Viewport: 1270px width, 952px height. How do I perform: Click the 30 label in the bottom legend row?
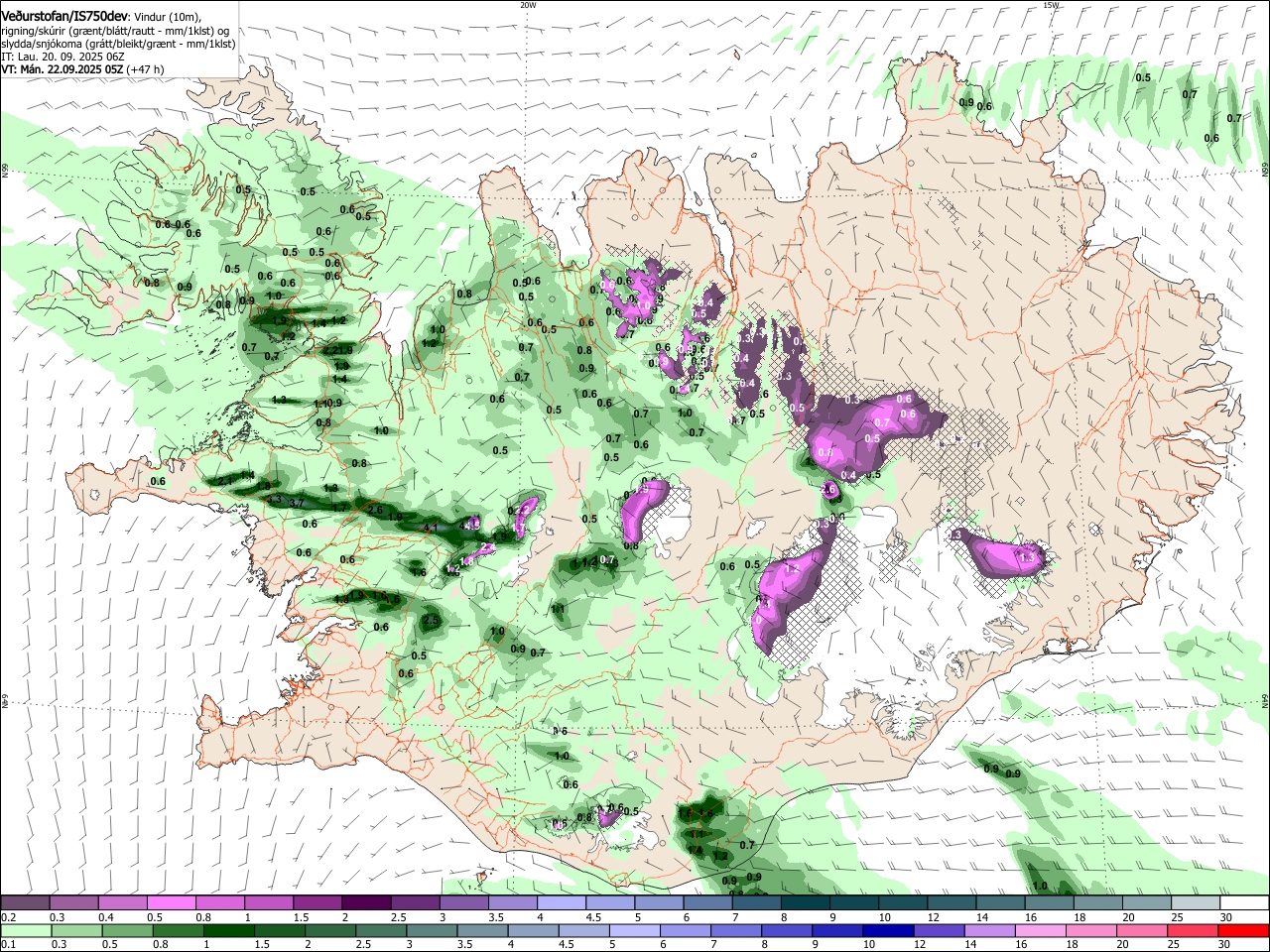(1223, 945)
